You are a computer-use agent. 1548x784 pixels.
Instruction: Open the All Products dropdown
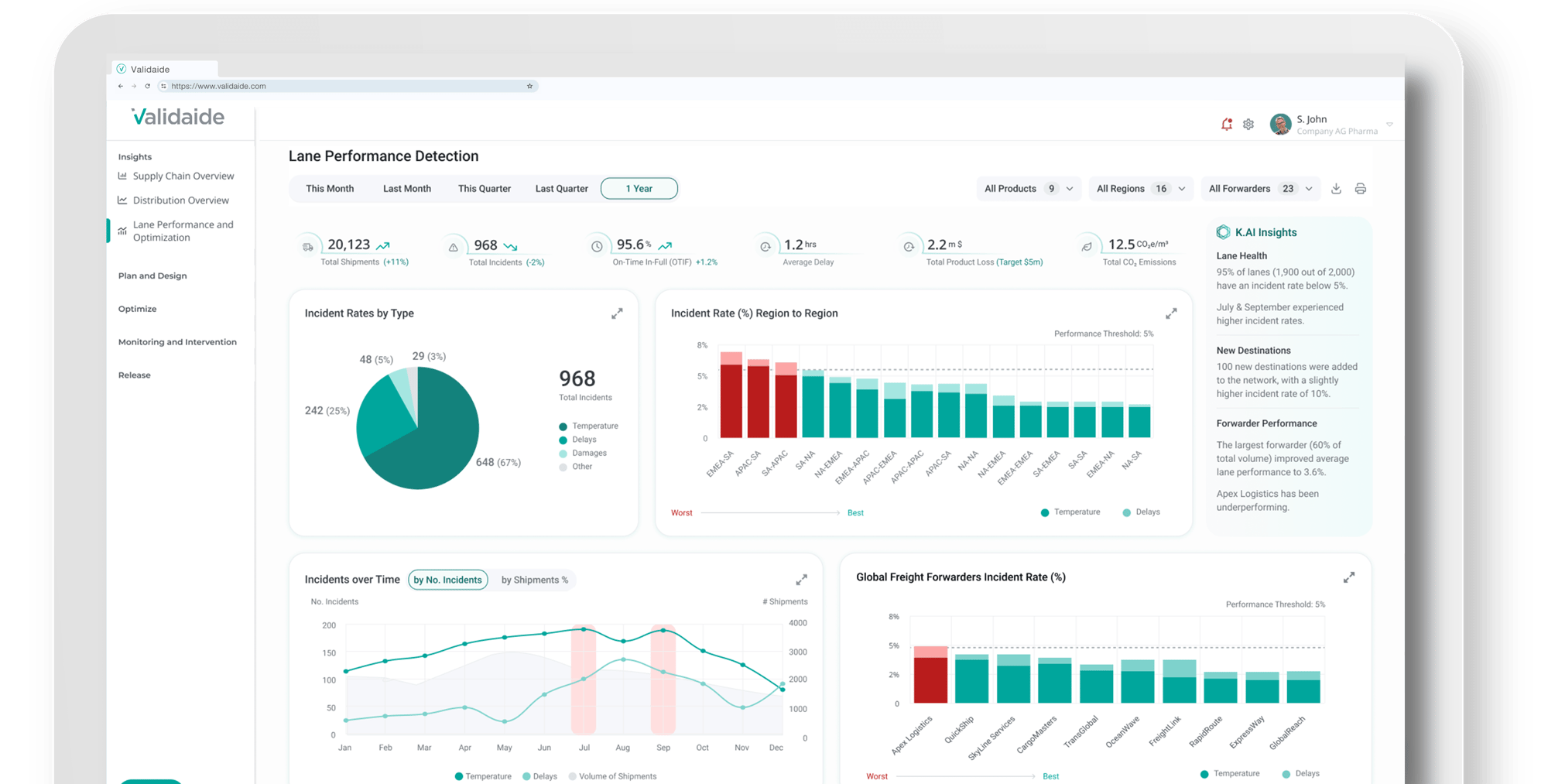(x=1029, y=188)
